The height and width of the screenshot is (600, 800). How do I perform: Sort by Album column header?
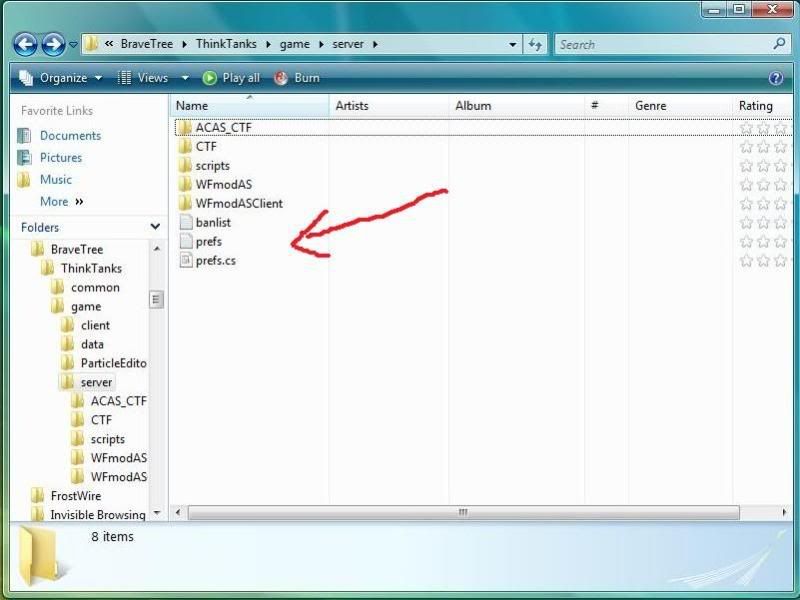(x=516, y=106)
